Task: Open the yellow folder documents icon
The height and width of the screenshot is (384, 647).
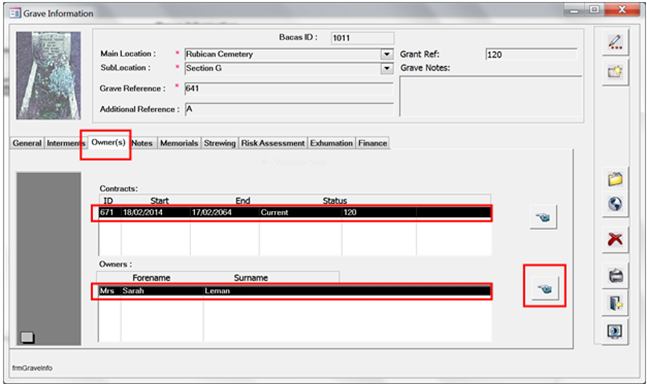Action: 615,179
